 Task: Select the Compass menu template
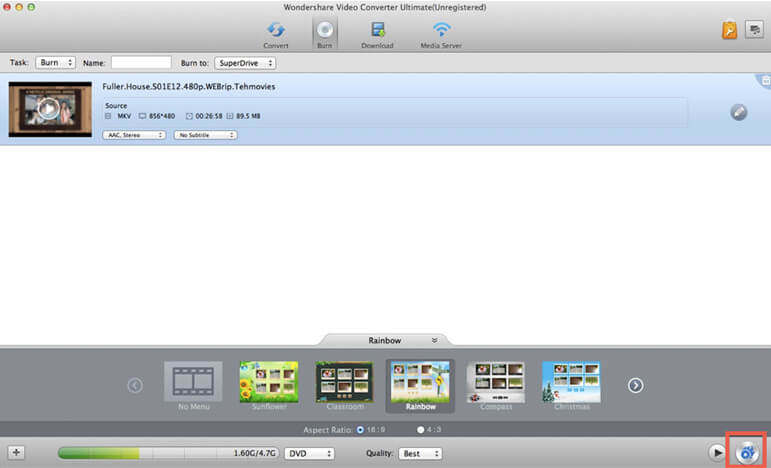pos(496,386)
